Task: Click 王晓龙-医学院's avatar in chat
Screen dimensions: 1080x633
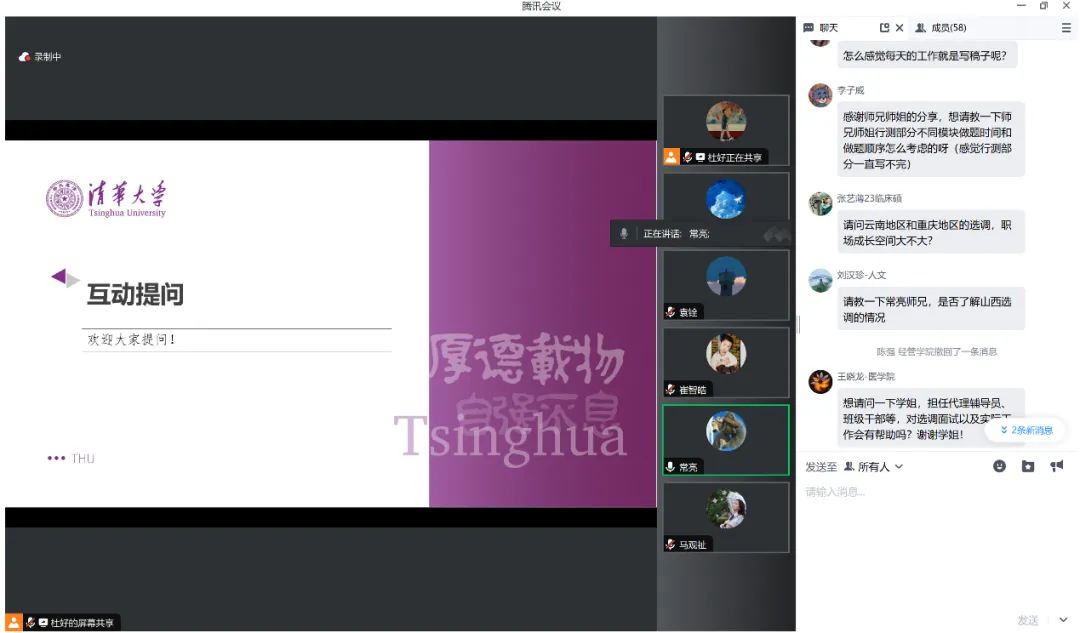Action: tap(820, 381)
